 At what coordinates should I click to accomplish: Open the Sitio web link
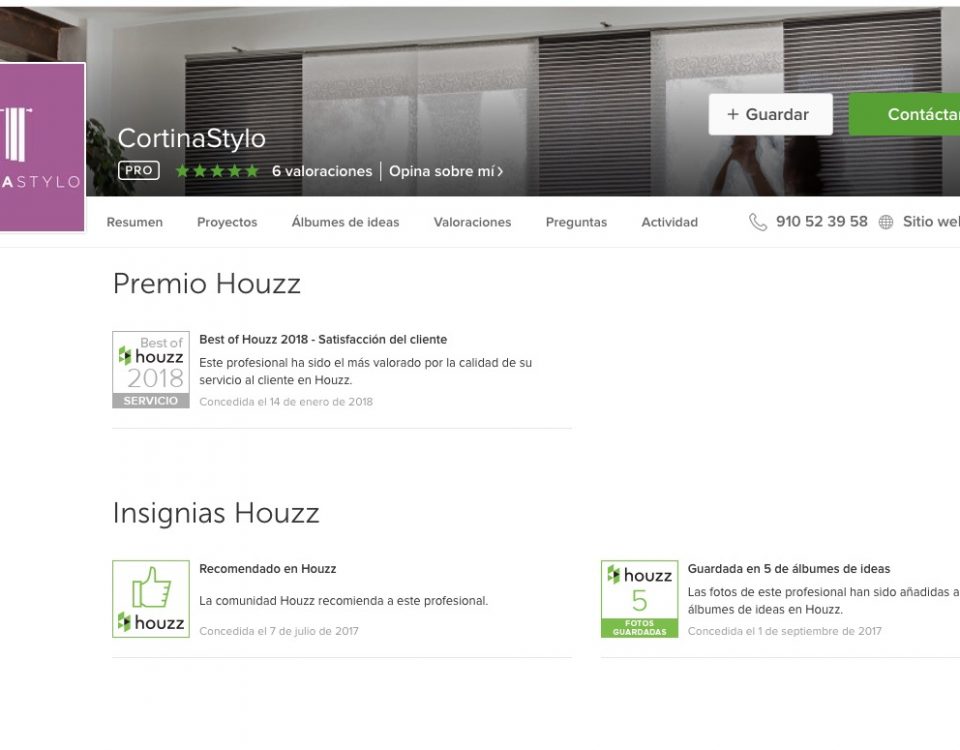[931, 222]
